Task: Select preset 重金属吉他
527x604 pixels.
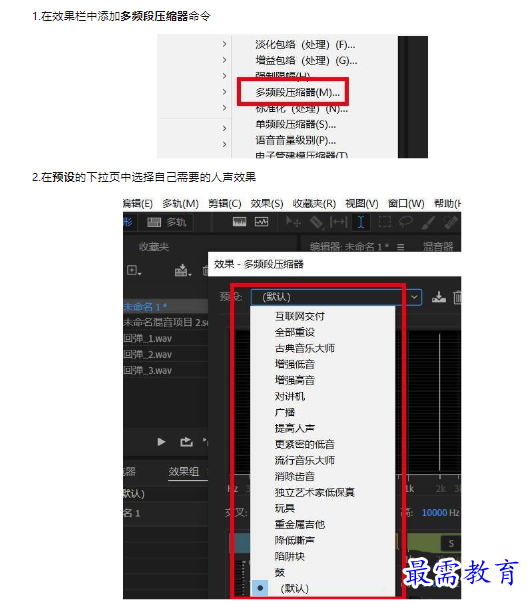Action: (300, 524)
